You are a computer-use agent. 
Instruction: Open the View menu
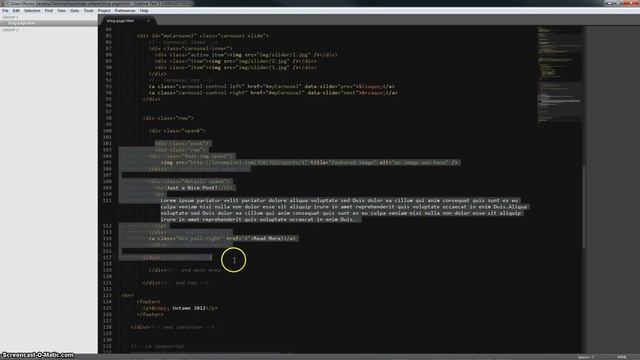click(x=62, y=11)
